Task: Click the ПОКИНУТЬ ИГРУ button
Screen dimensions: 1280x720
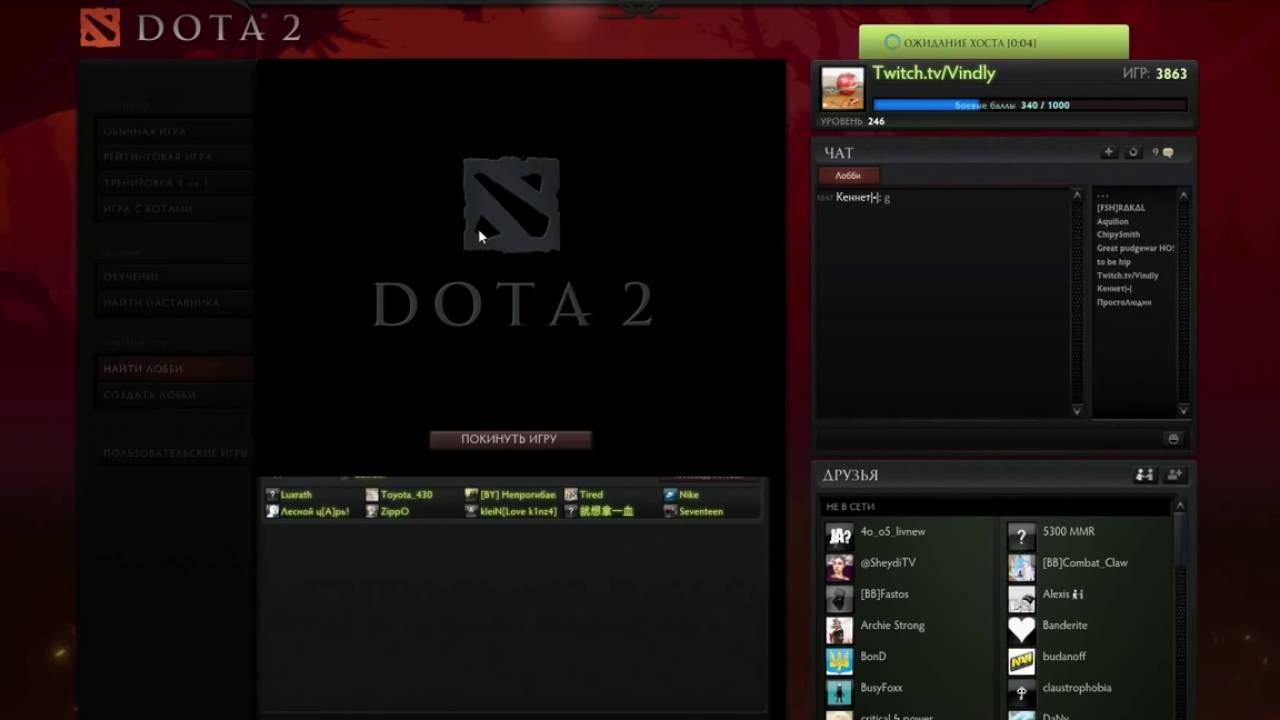Action: tap(510, 439)
